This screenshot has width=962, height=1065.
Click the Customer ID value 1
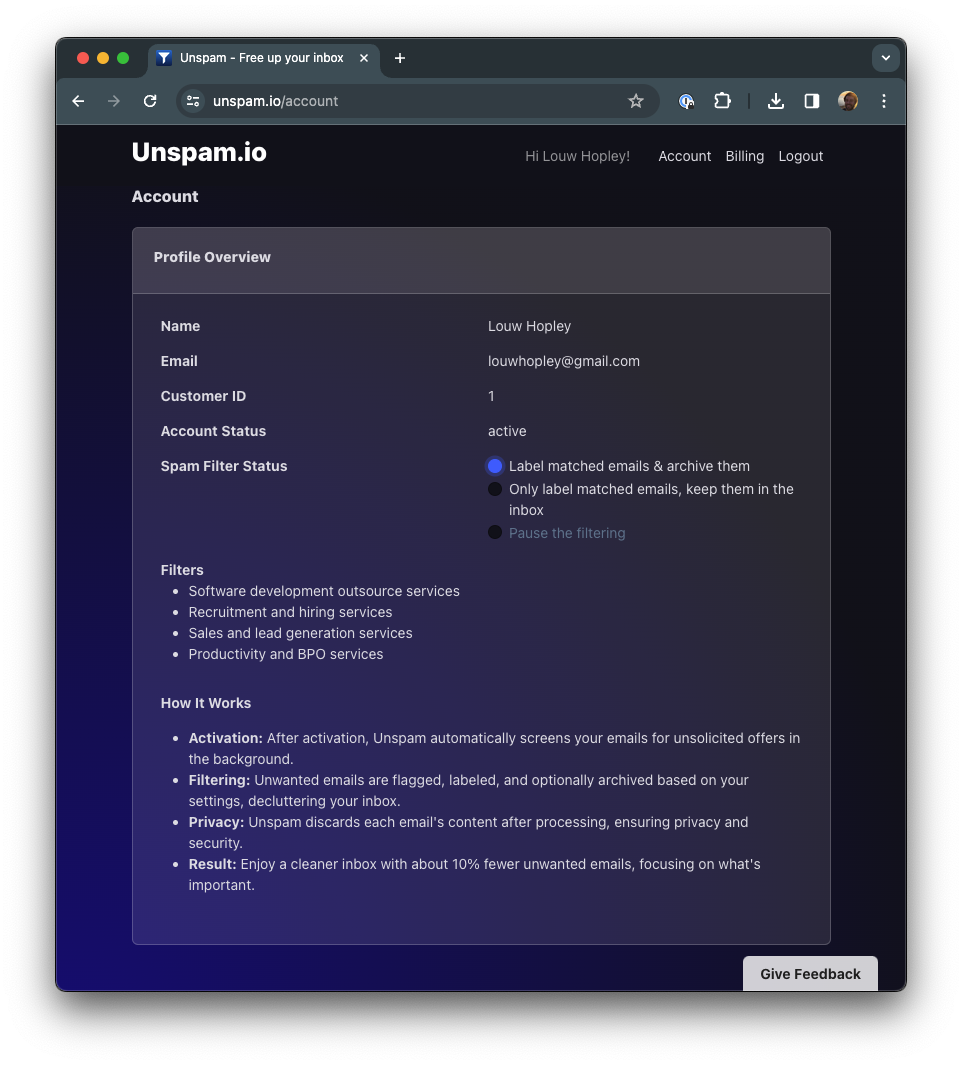pos(491,396)
